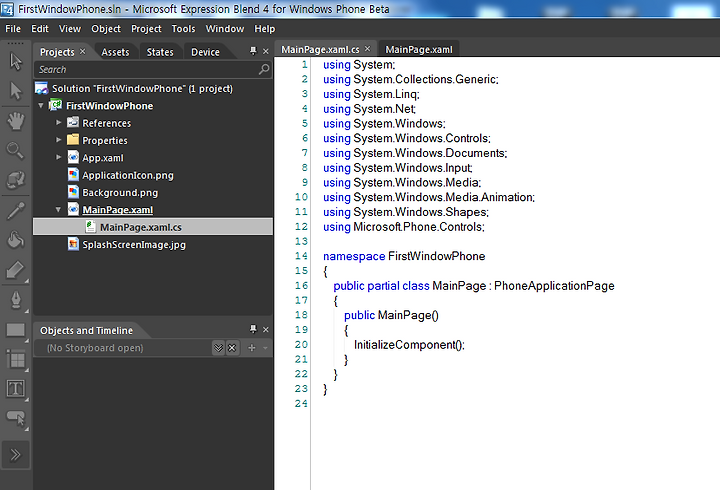Expand the References node

pyautogui.click(x=58, y=123)
